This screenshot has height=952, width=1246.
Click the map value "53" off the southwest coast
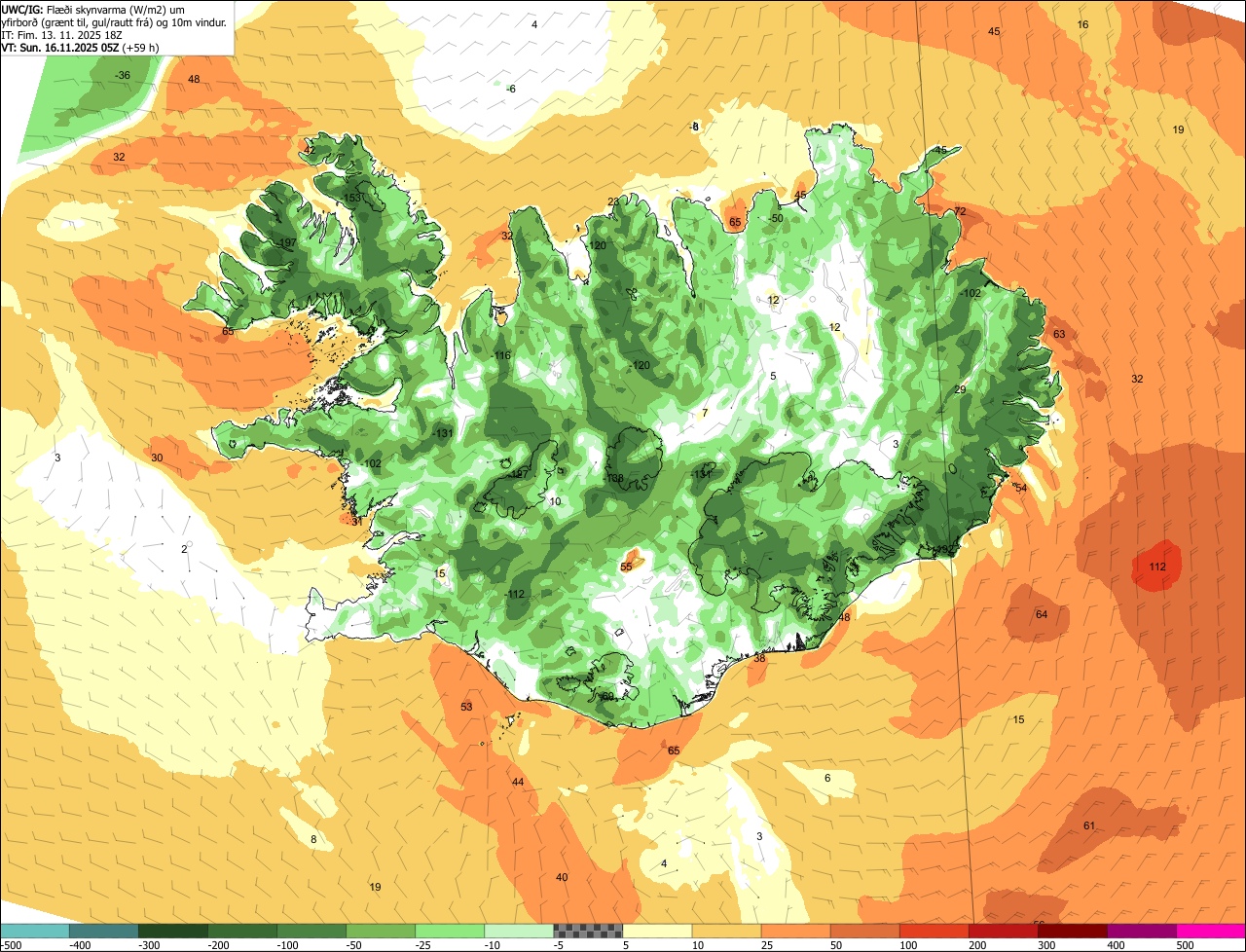click(x=466, y=707)
